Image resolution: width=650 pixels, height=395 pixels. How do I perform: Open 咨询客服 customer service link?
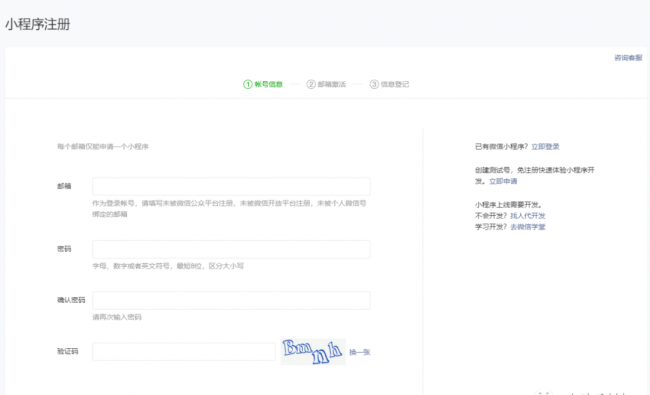[x=628, y=58]
